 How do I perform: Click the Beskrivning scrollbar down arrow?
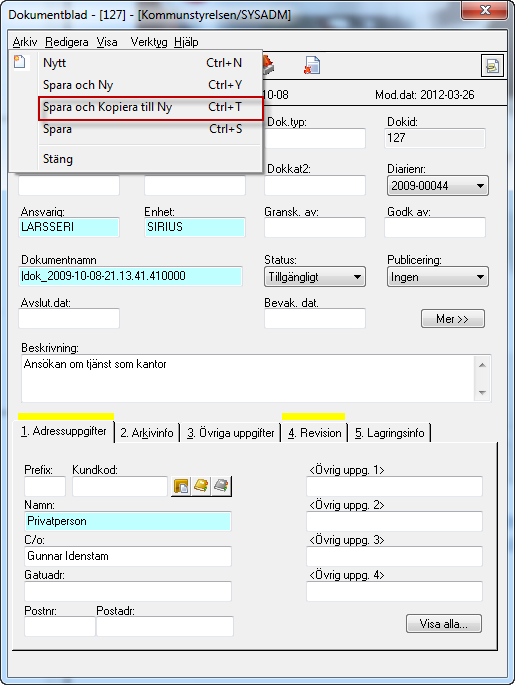pyautogui.click(x=482, y=392)
